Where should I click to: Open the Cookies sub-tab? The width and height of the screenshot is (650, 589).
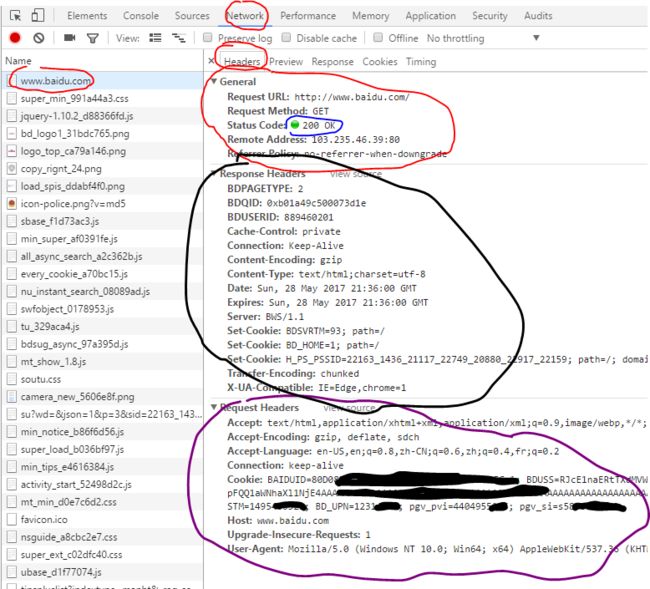tap(380, 62)
